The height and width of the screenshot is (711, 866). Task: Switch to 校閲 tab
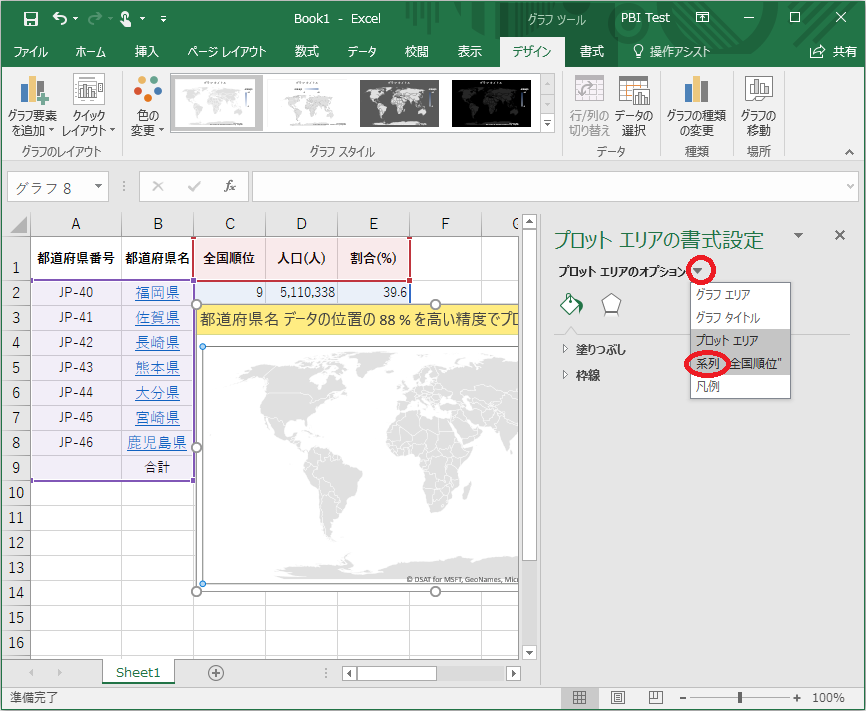point(416,52)
